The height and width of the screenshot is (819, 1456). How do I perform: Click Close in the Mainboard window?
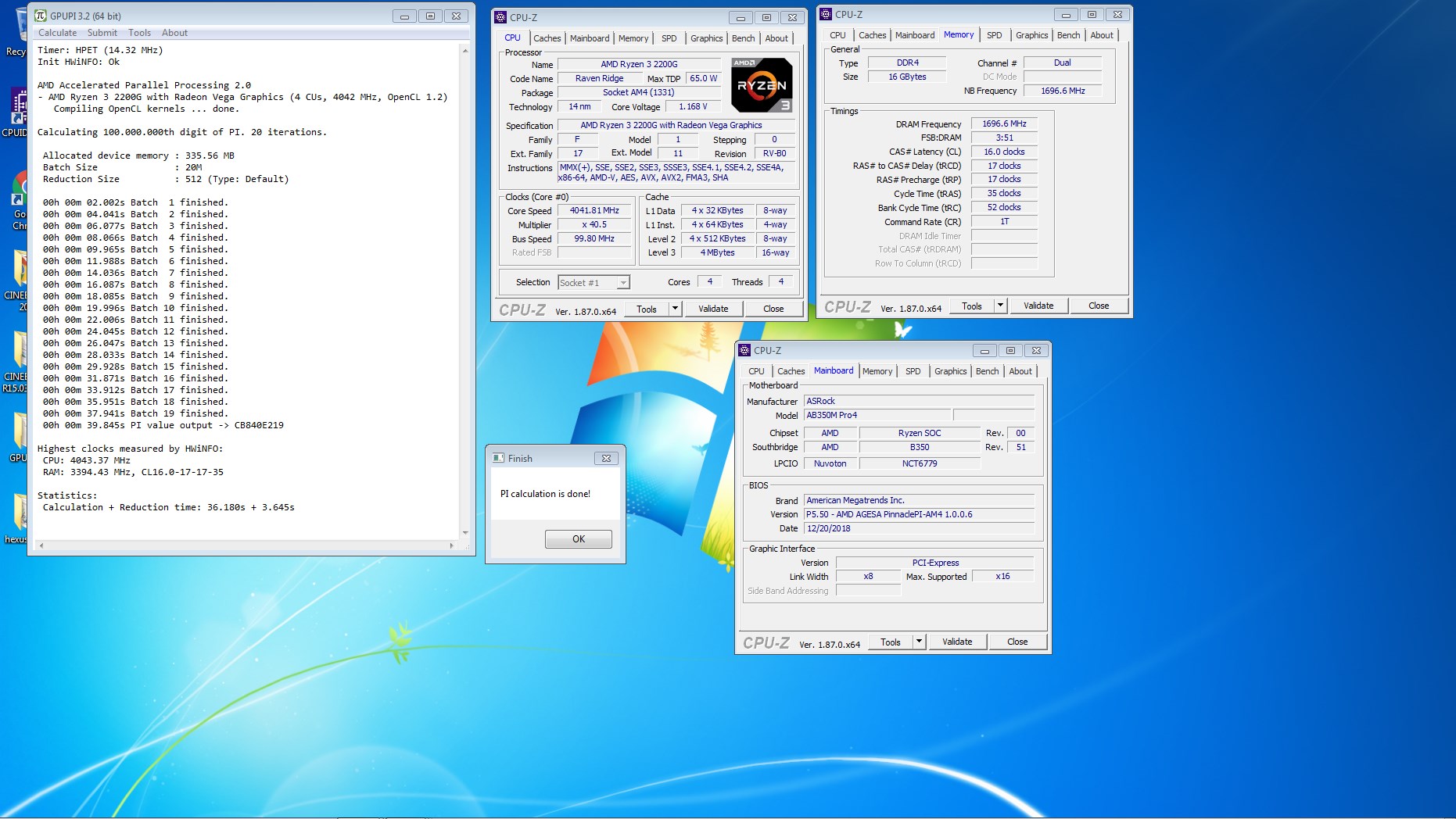pyautogui.click(x=1017, y=642)
